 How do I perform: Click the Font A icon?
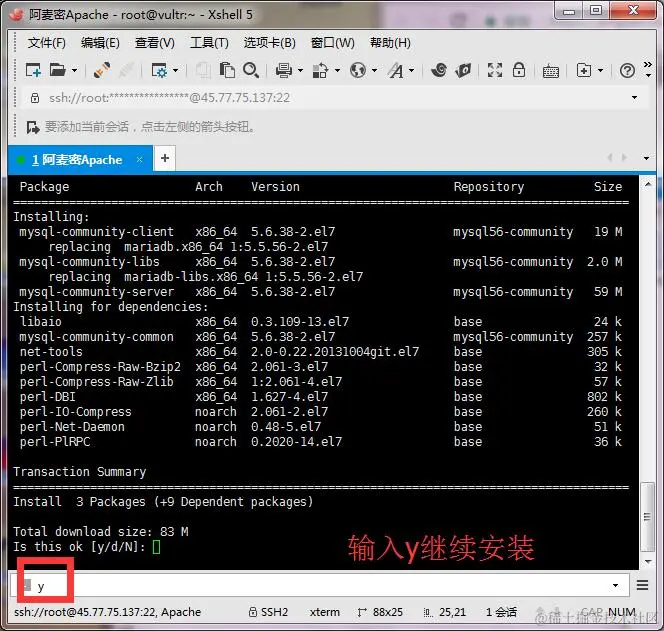point(396,70)
